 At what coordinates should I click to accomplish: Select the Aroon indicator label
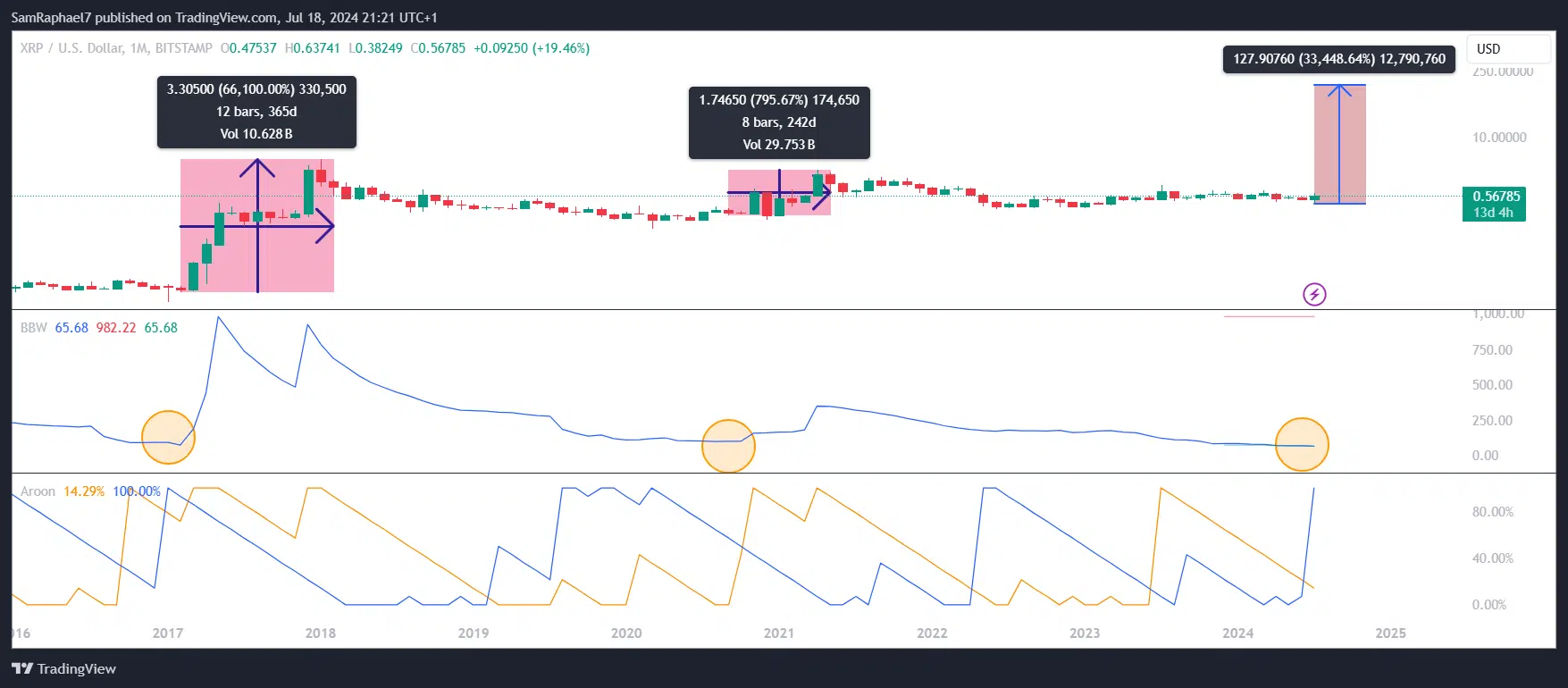(38, 491)
